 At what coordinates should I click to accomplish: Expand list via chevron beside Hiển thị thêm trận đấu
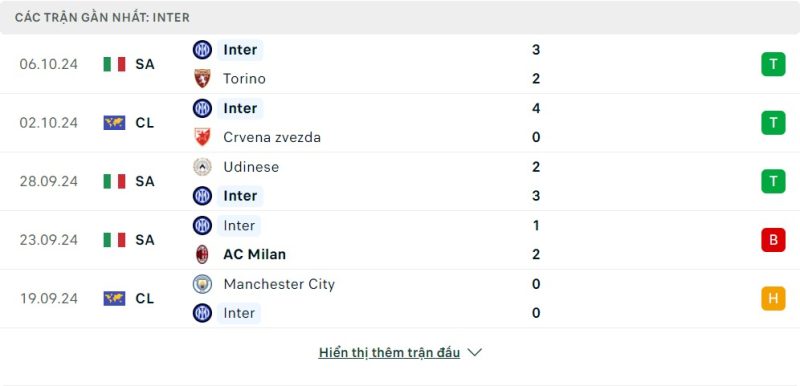point(474,352)
